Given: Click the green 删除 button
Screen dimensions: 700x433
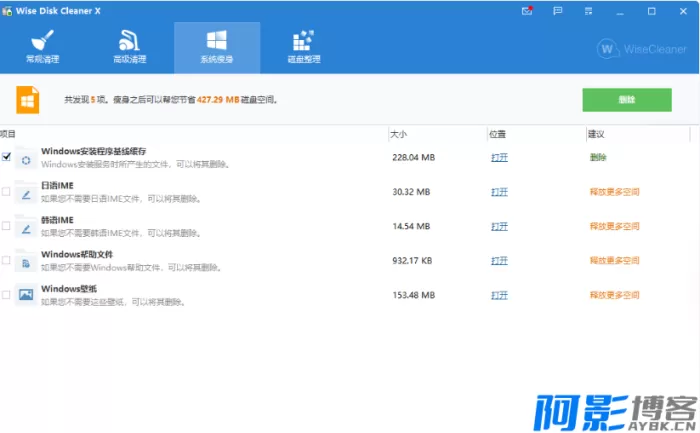Looking at the screenshot, I should (x=627, y=100).
